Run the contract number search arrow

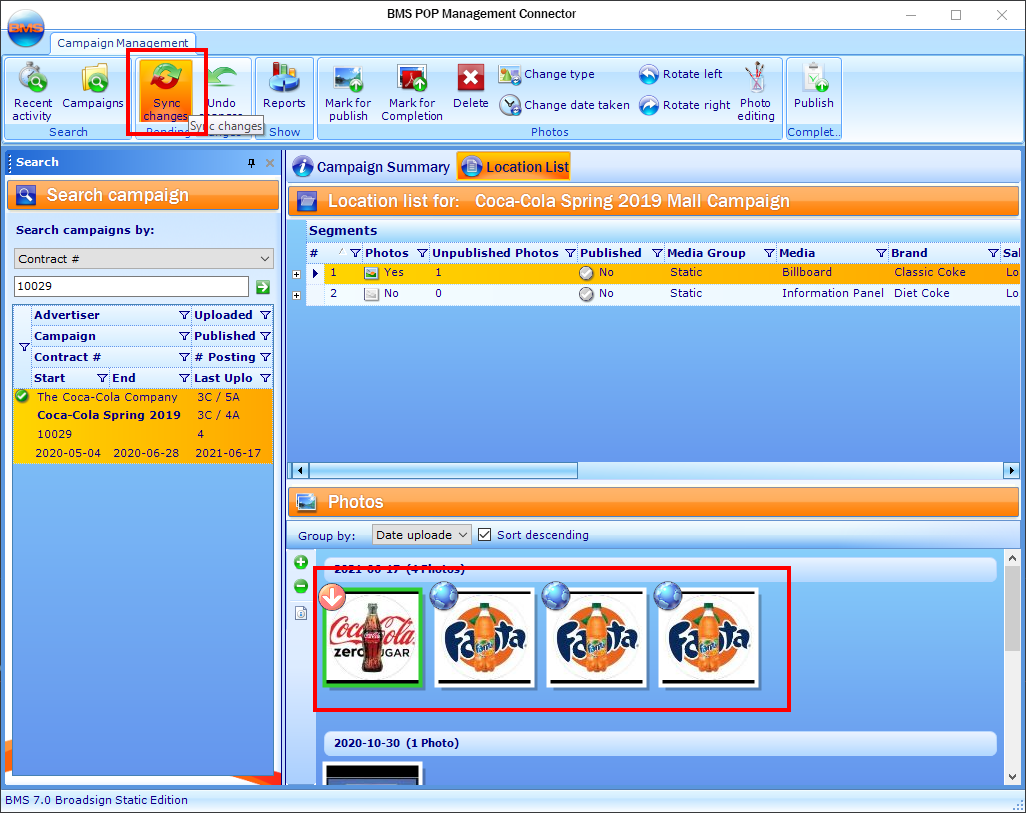[263, 287]
